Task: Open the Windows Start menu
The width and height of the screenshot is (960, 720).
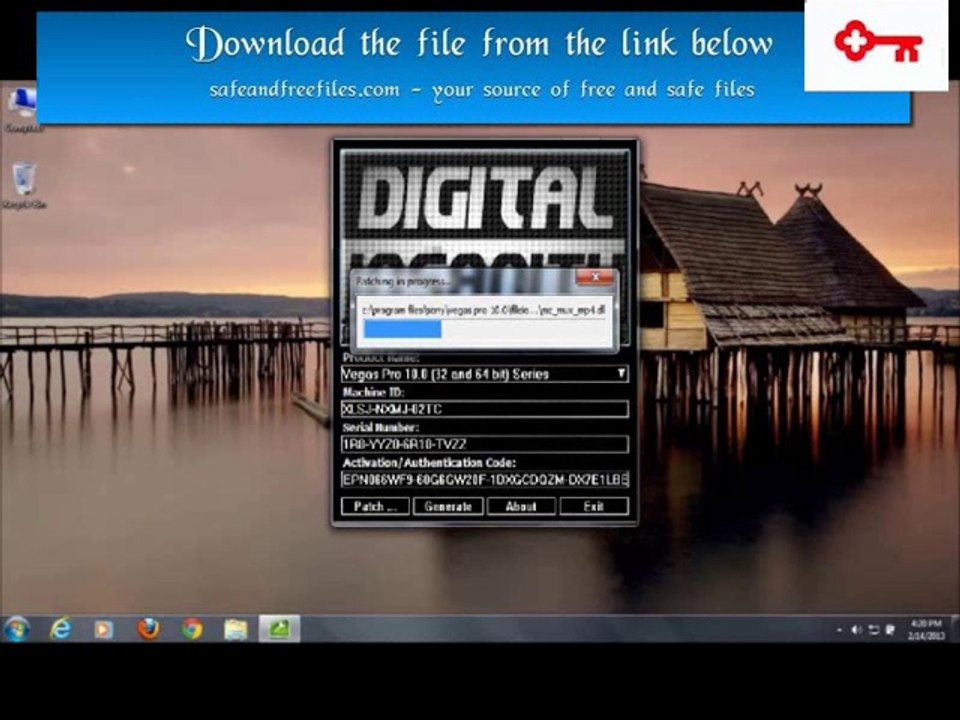Action: 17,629
